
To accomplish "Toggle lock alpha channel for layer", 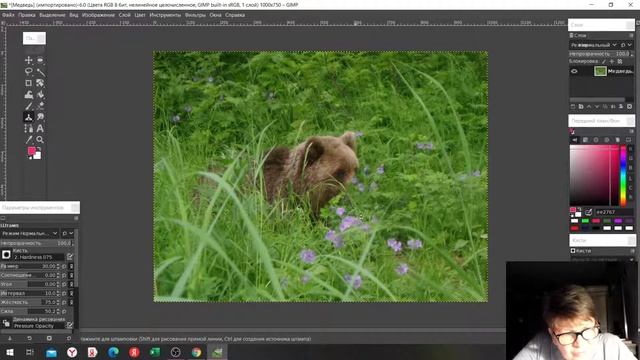I will click(x=620, y=61).
